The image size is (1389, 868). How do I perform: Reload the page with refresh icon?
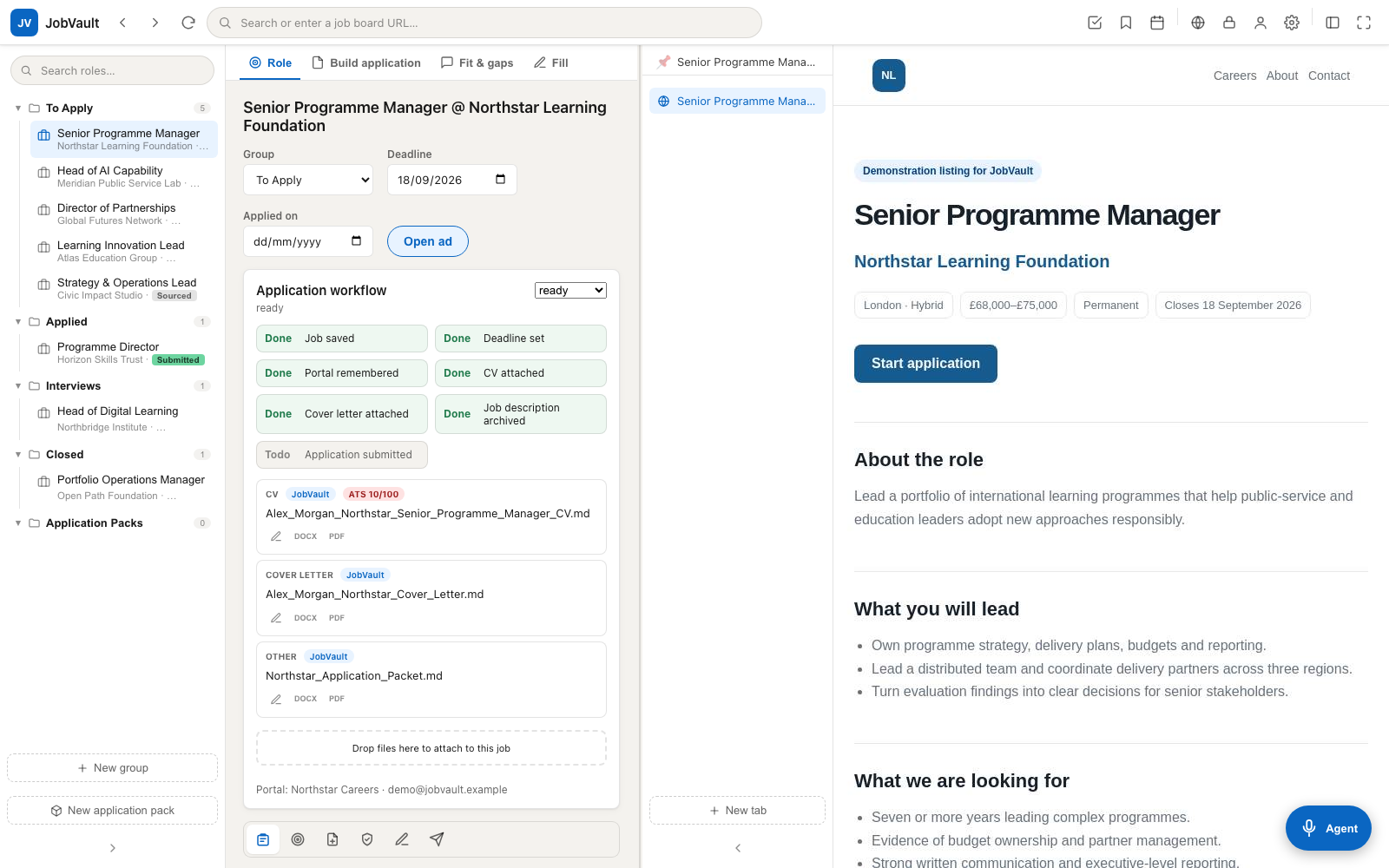188,23
